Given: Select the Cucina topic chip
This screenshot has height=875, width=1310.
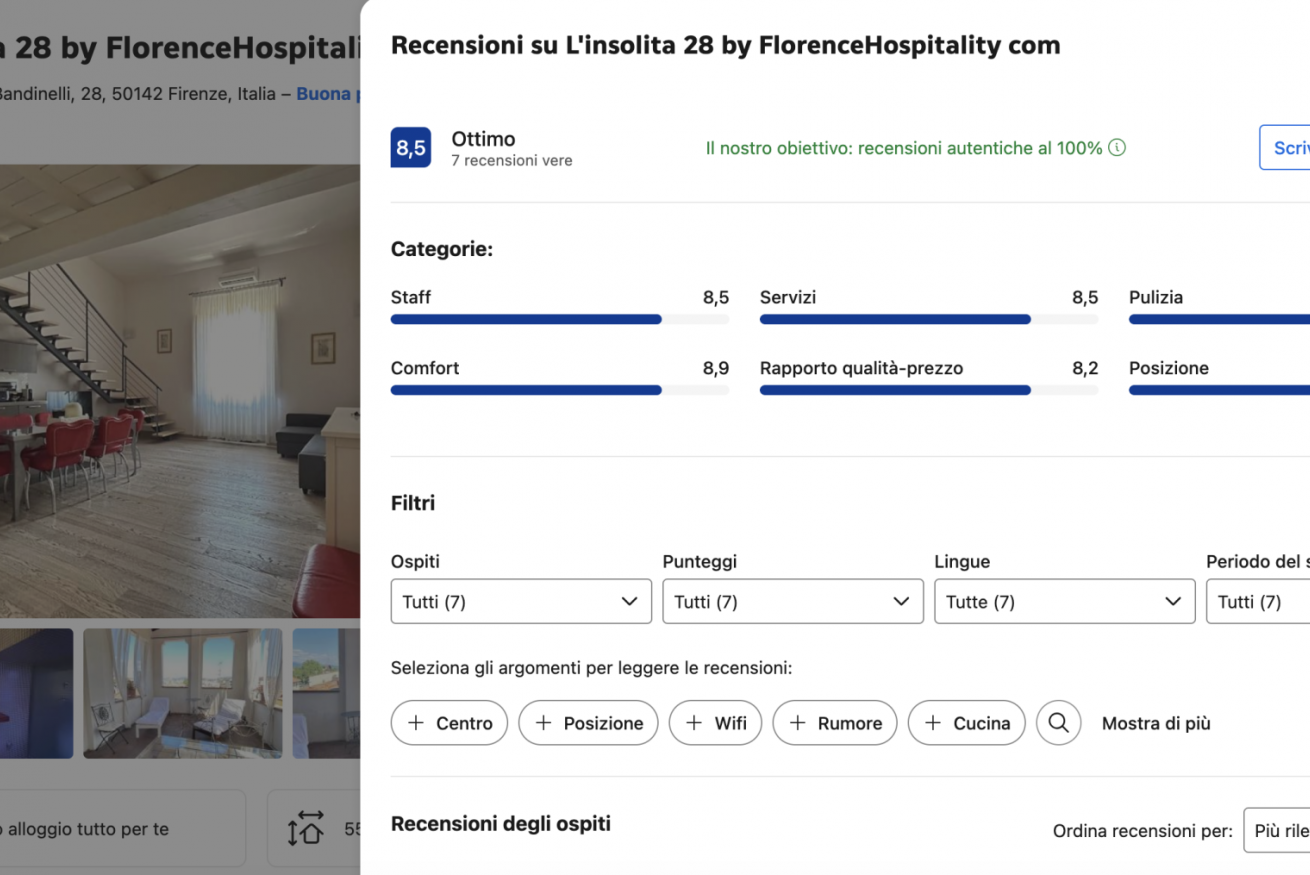Looking at the screenshot, I should click(x=966, y=723).
